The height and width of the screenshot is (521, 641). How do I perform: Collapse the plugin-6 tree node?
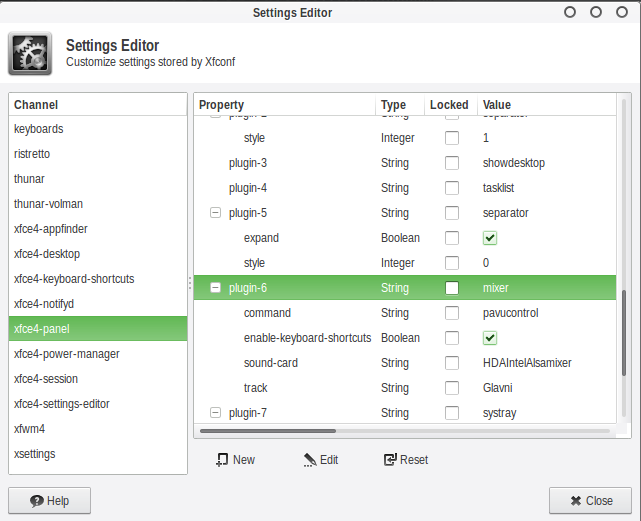click(215, 288)
